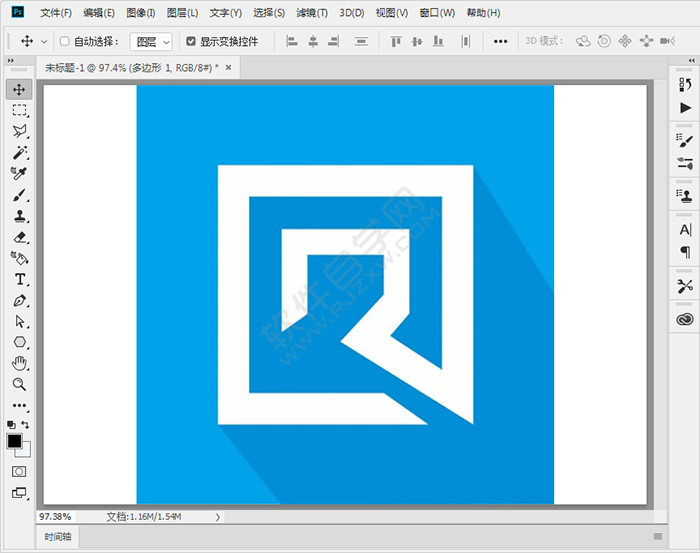Expand the Move tool preset picker
The image size is (700, 553).
(x=43, y=42)
